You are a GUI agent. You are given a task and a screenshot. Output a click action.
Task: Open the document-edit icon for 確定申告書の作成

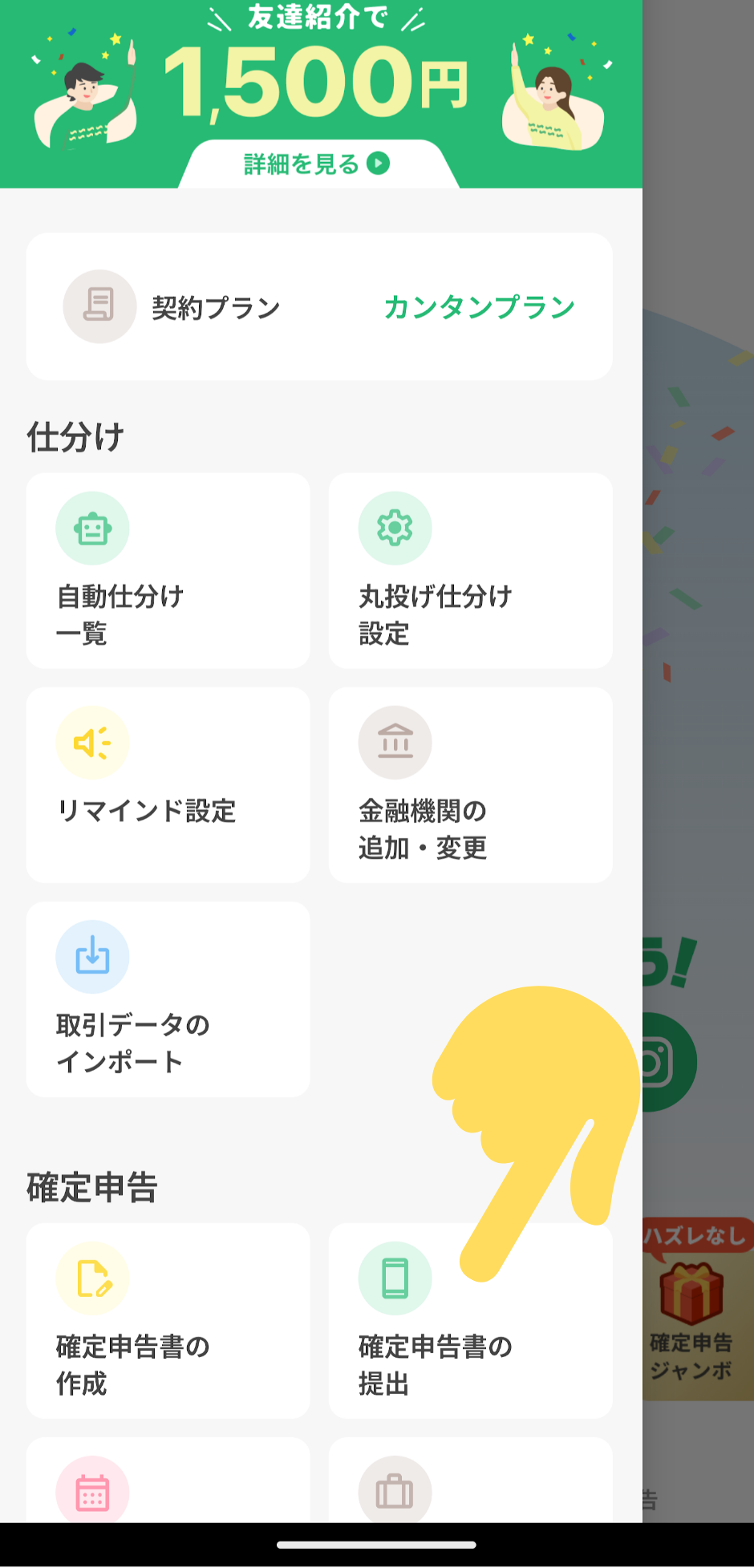[x=92, y=1278]
